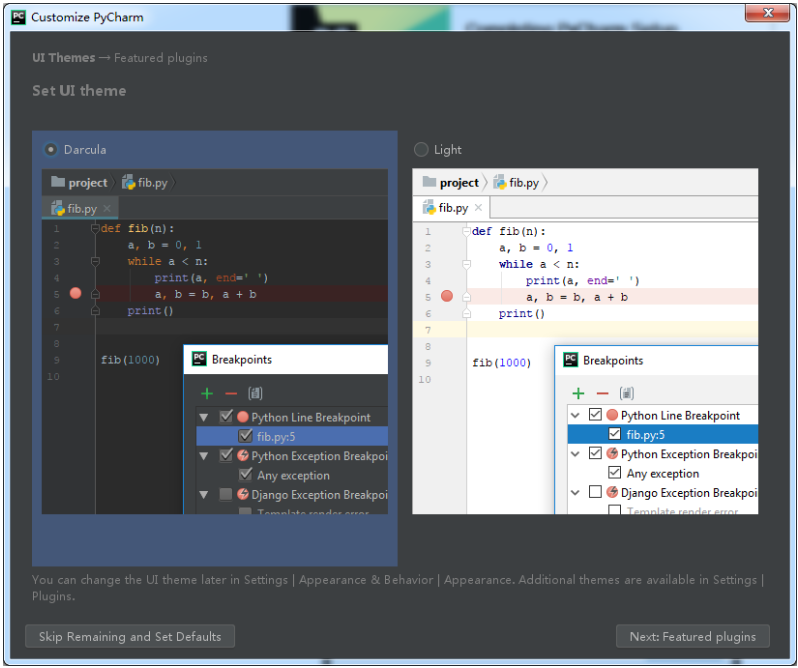798x668 pixels.
Task: Click the fib.py tab in Light preview
Action: pos(451,208)
